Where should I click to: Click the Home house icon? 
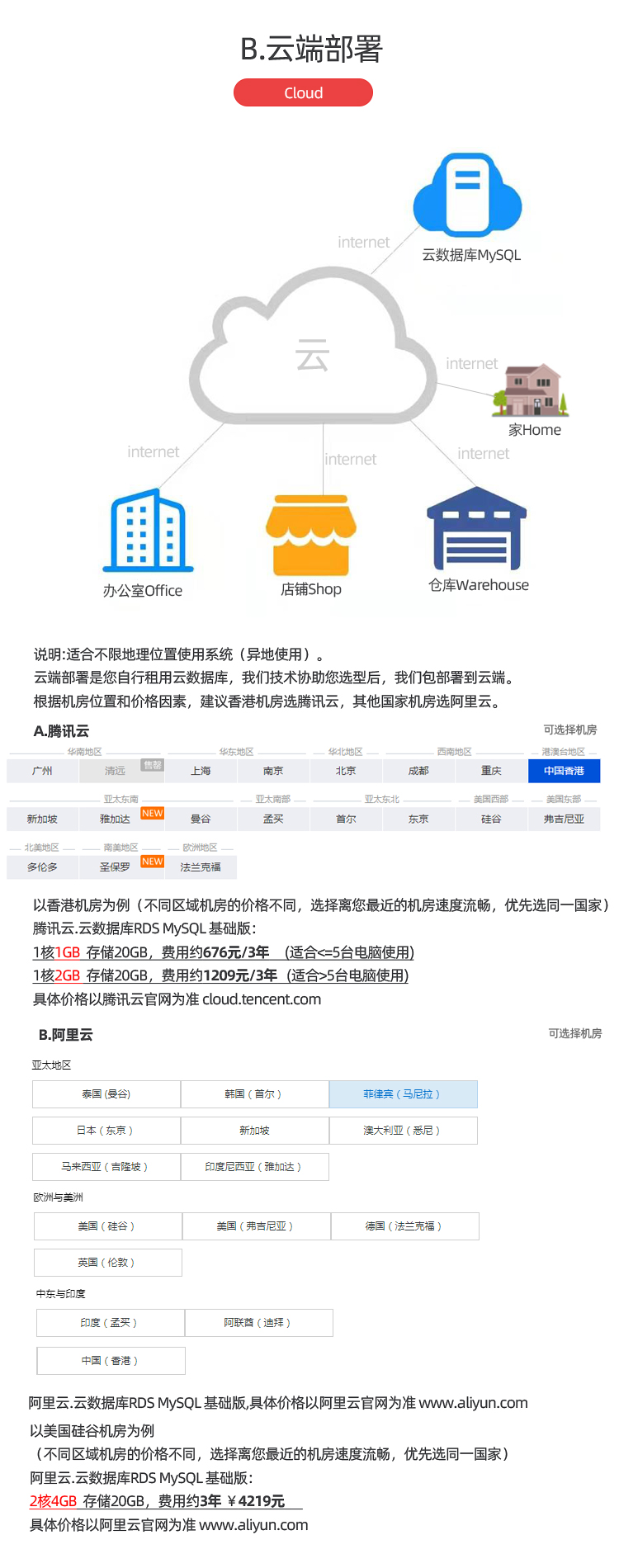pos(531,390)
